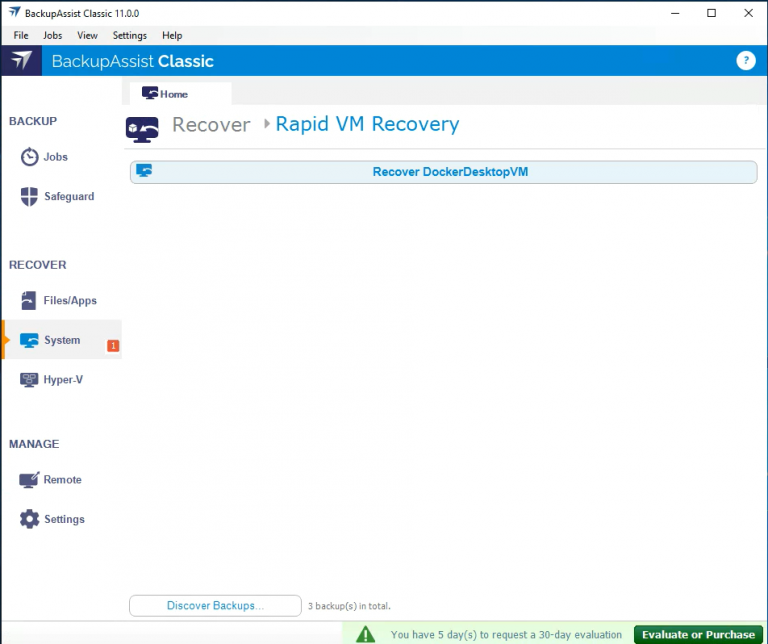Click the Recover breadcrumb link
Screen dimensions: 768x644
pyautogui.click(x=211, y=125)
